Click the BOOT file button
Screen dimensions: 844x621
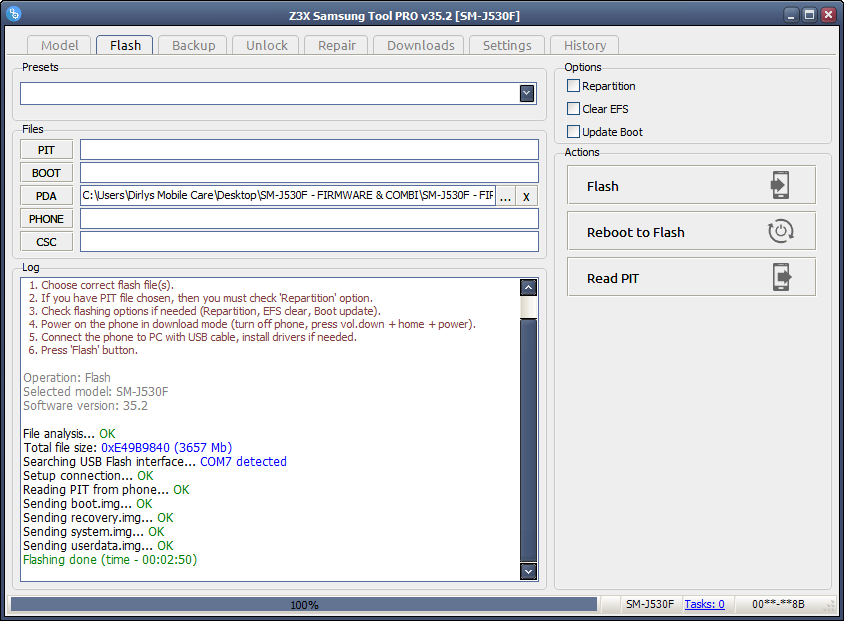click(46, 173)
